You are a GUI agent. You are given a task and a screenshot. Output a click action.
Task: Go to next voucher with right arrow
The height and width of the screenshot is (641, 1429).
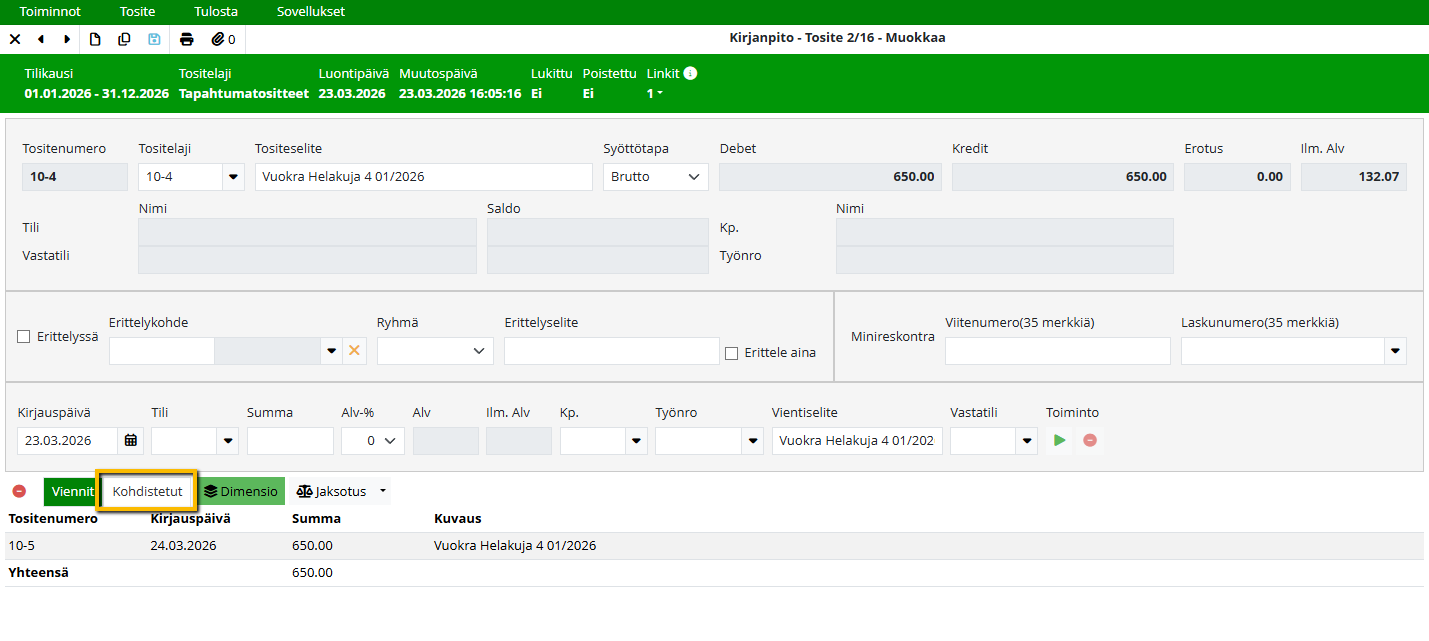point(67,40)
